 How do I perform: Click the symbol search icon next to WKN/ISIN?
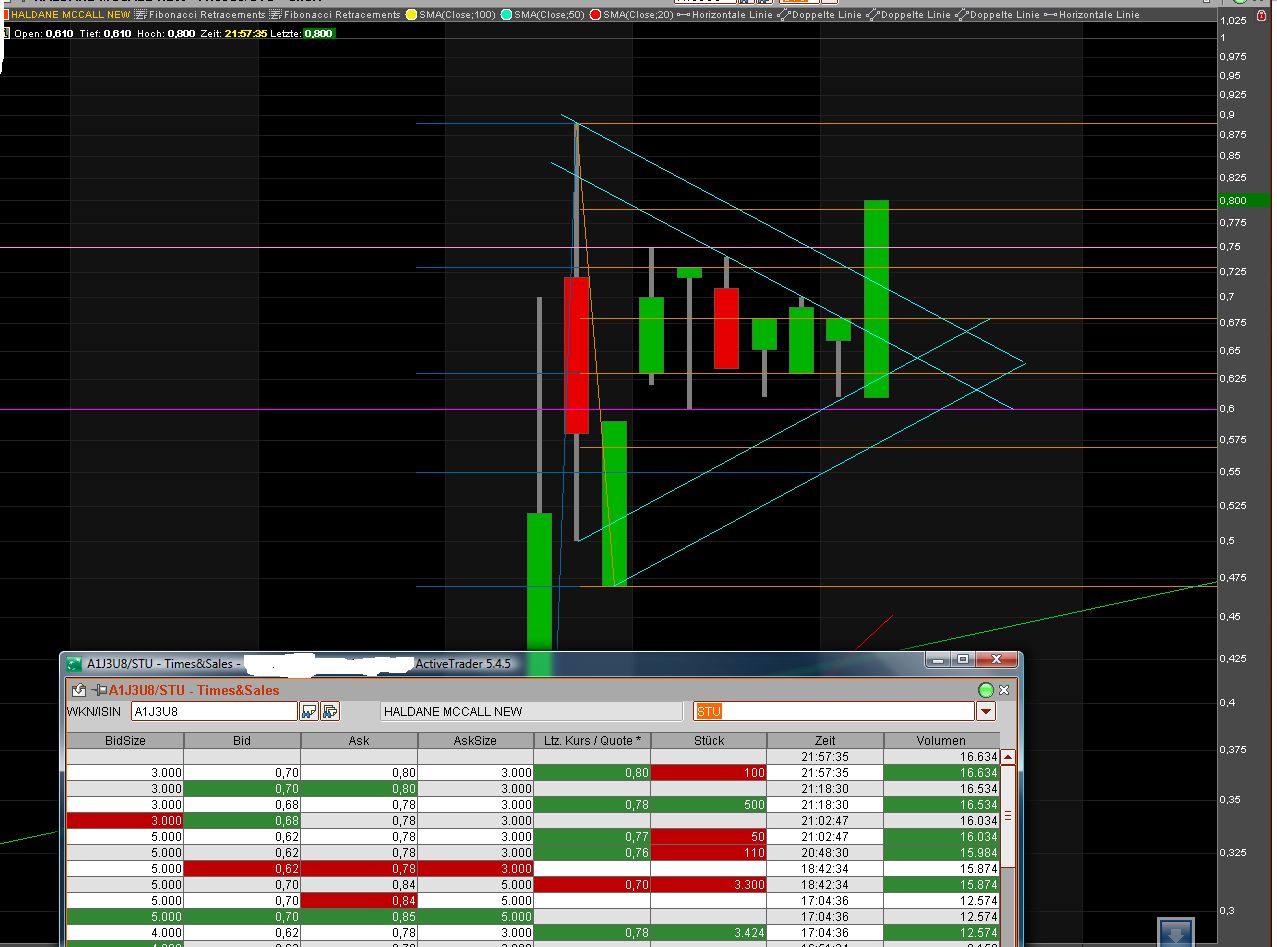(308, 711)
